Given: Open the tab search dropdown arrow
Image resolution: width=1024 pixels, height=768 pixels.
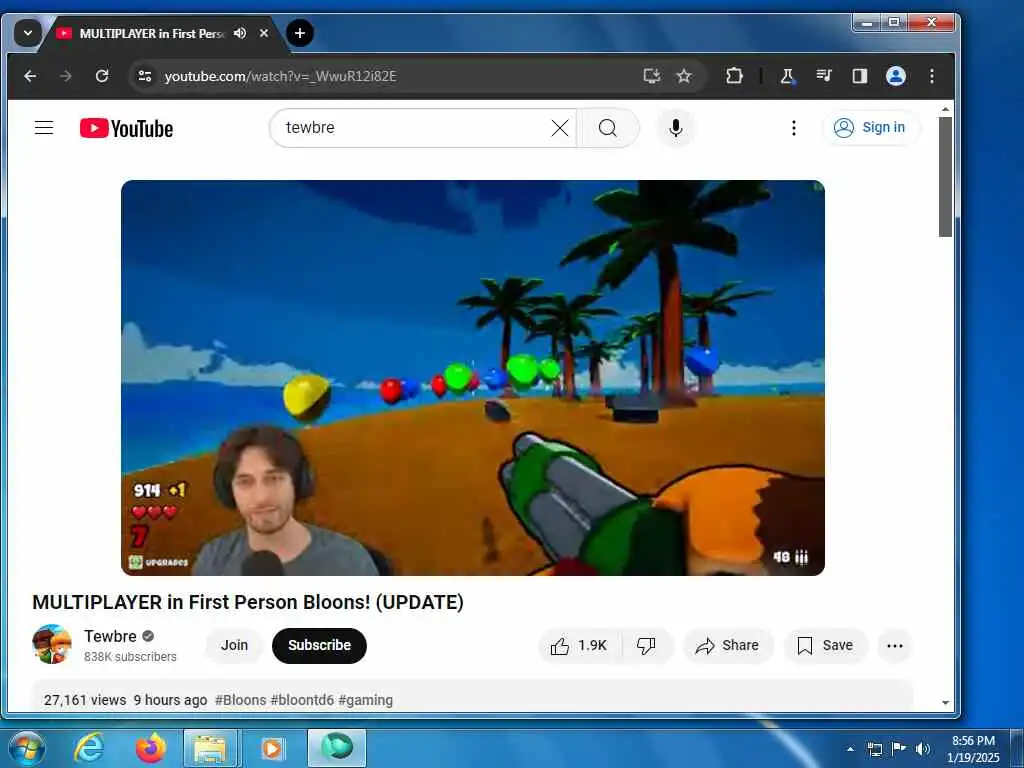Looking at the screenshot, I should point(27,33).
